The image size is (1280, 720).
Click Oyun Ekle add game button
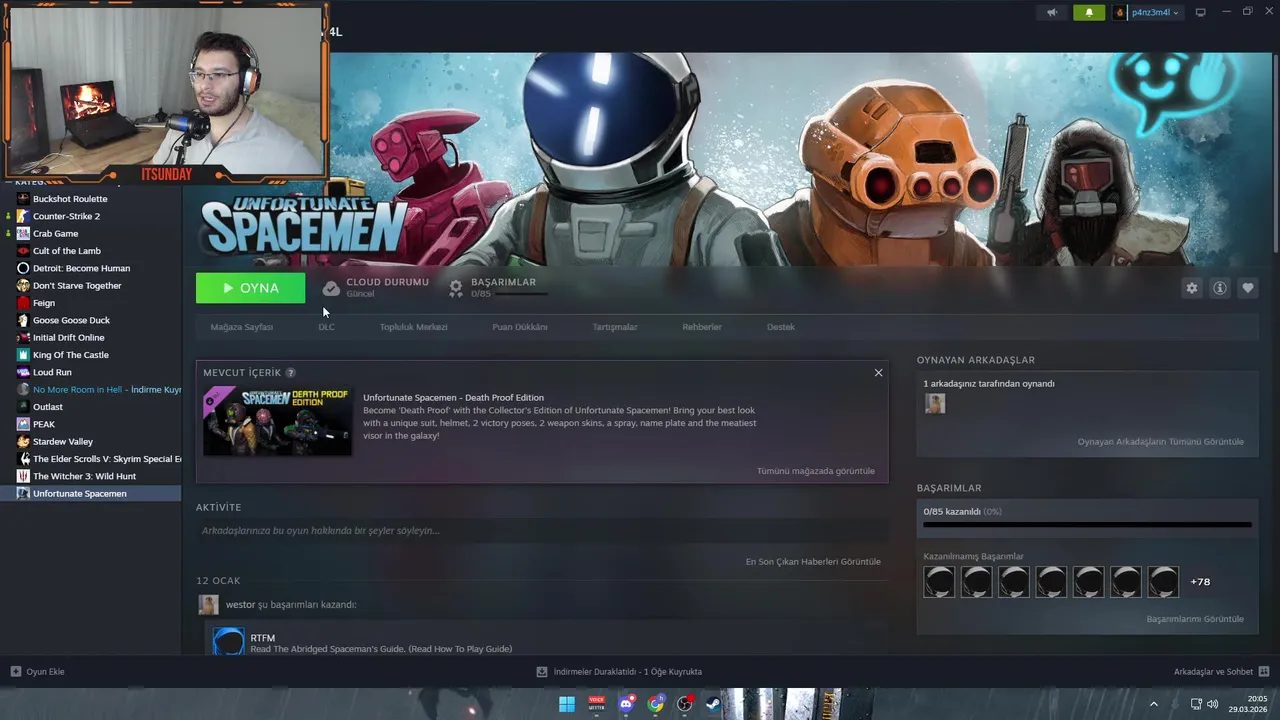click(x=38, y=672)
